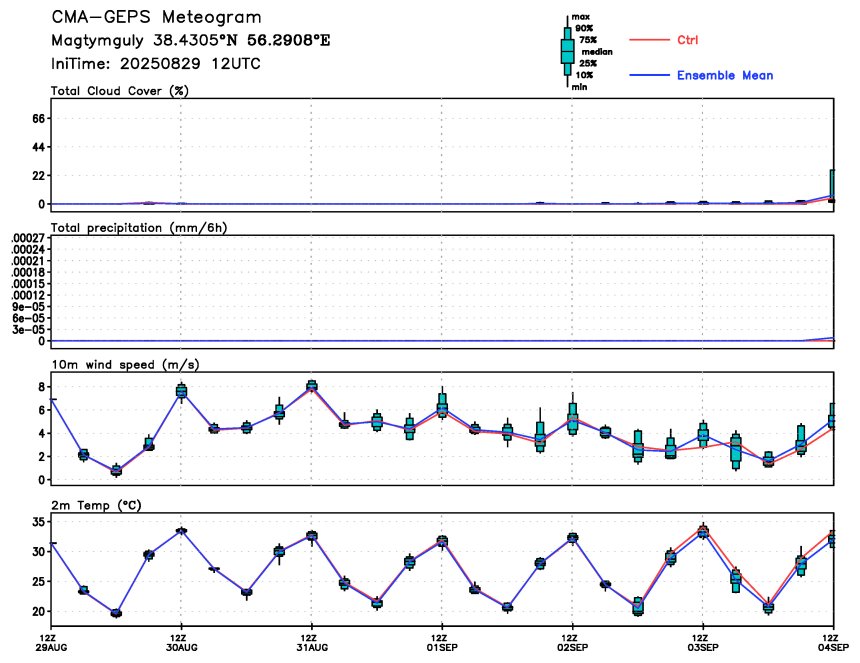Image resolution: width=860 pixels, height=663 pixels.
Task: Click the '9e-05' precipitation axis value
Action: 29,307
